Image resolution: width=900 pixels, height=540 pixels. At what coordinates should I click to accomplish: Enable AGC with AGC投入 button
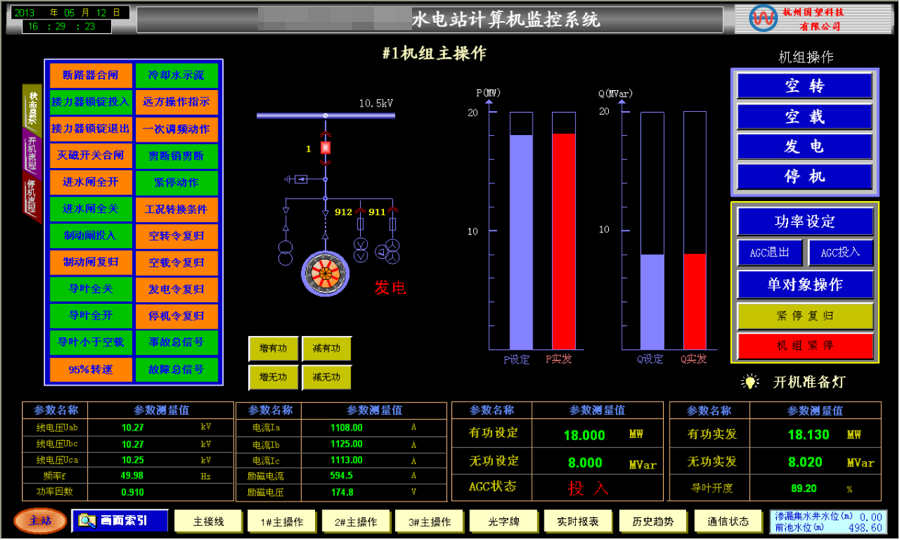point(840,252)
